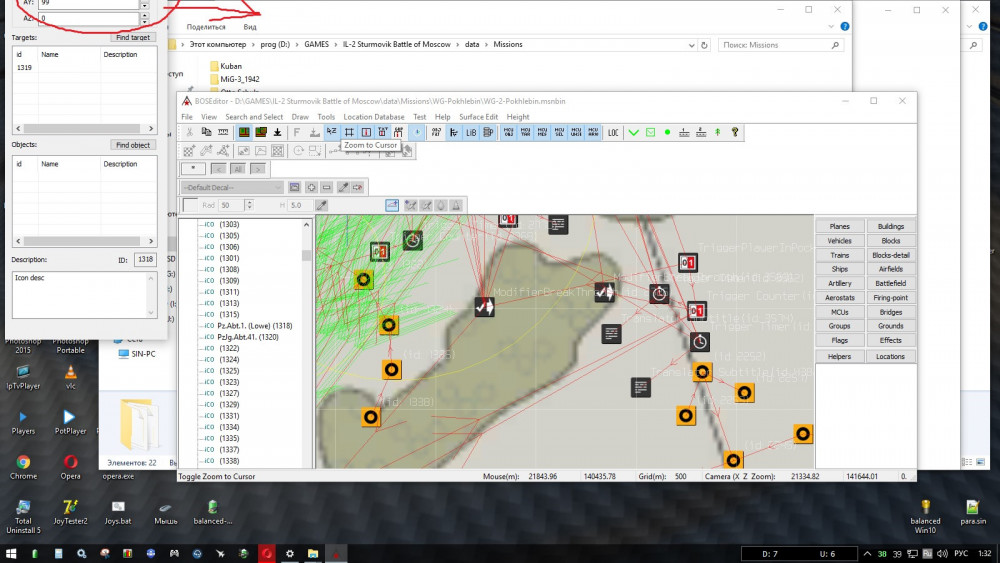1000x563 pixels.
Task: Click the LOC localization toolbar icon
Action: click(613, 132)
